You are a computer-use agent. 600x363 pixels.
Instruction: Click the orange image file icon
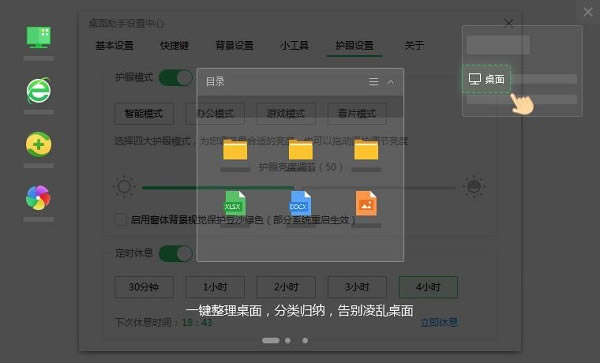click(366, 203)
